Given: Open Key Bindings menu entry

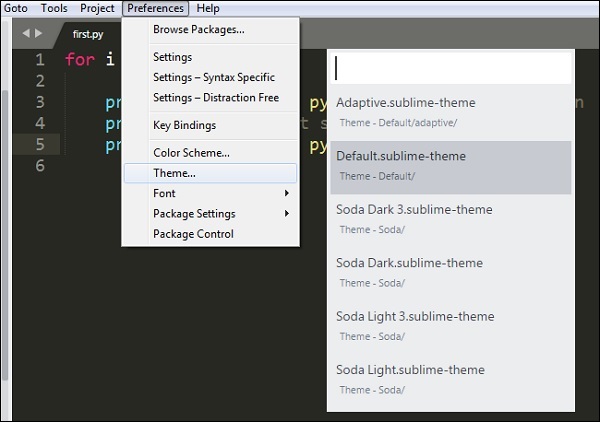Looking at the screenshot, I should point(184,125).
